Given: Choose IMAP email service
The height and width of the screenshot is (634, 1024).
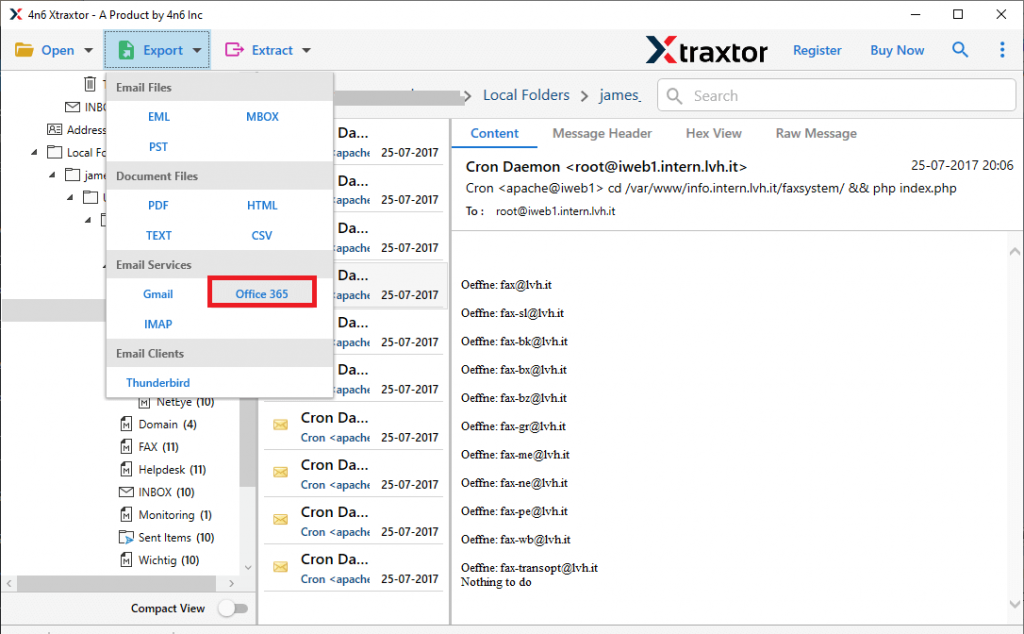Looking at the screenshot, I should click(158, 324).
